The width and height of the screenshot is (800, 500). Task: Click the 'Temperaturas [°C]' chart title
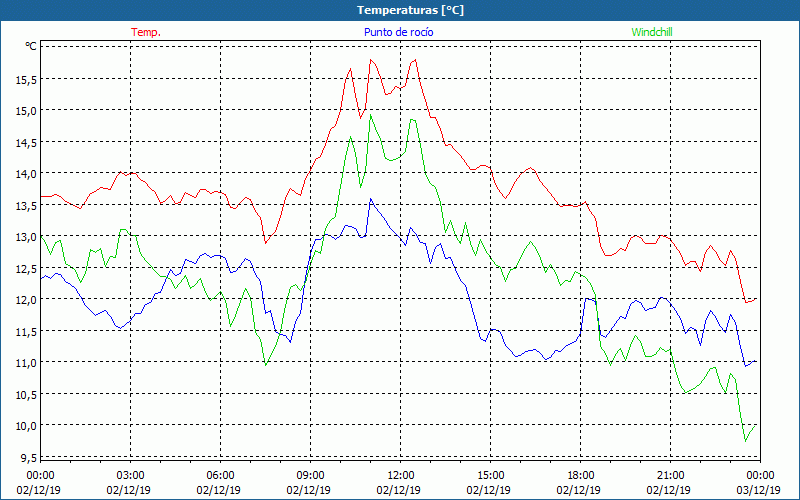(410, 10)
